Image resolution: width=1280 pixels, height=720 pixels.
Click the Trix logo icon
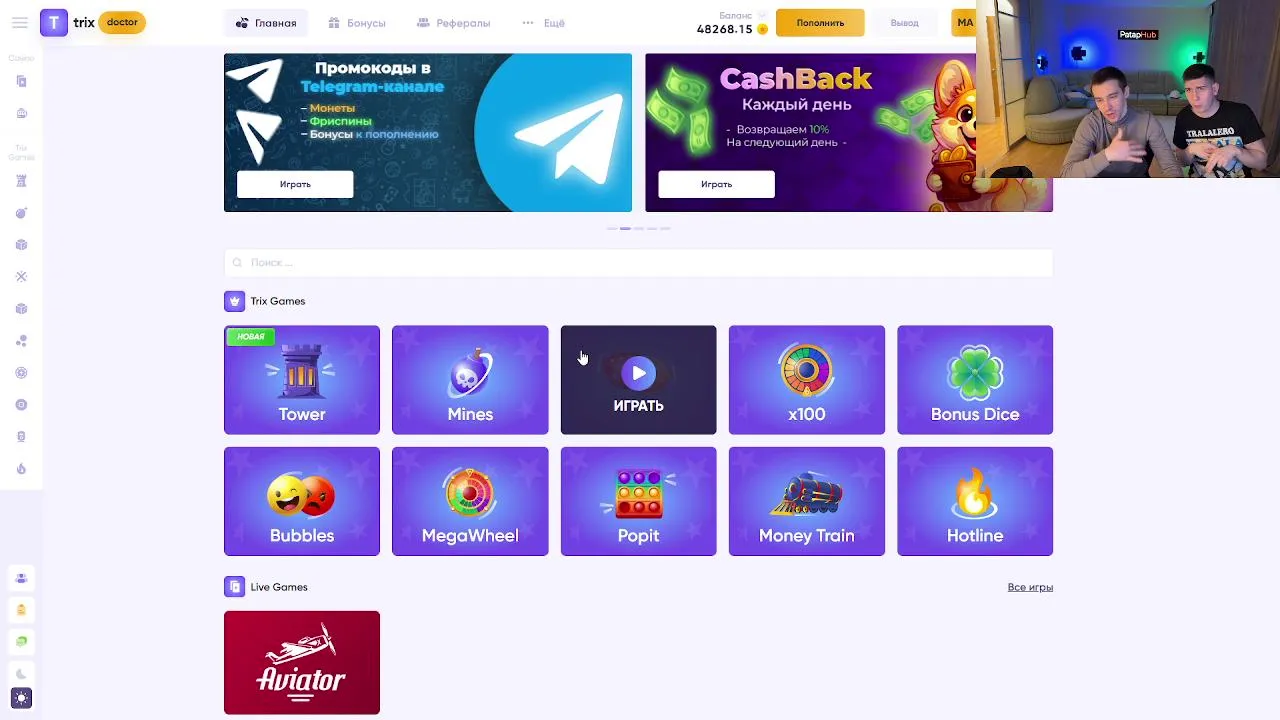[54, 22]
